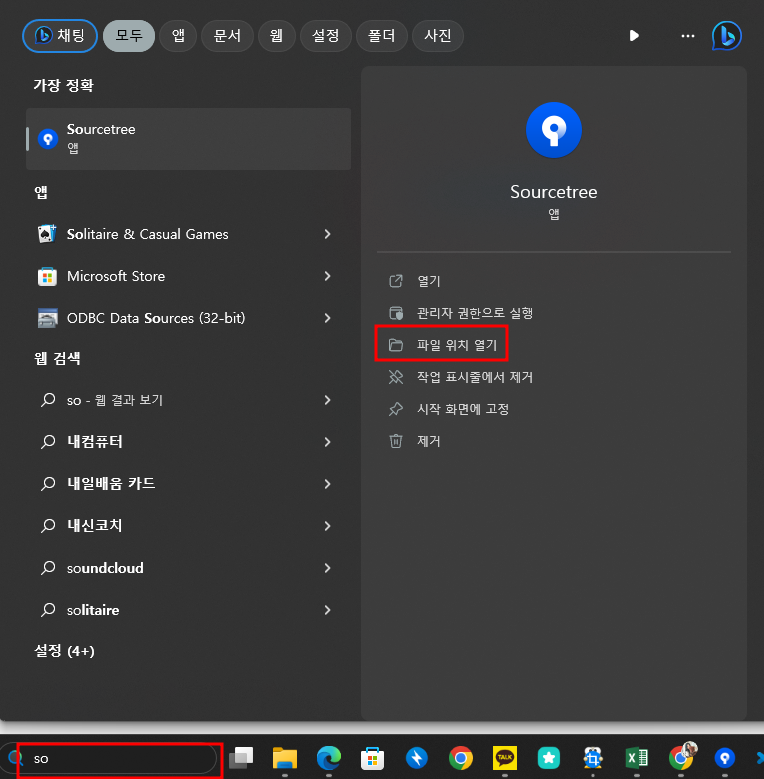The height and width of the screenshot is (779, 764).
Task: Click the Microsoft Store result icon
Action: pos(47,276)
